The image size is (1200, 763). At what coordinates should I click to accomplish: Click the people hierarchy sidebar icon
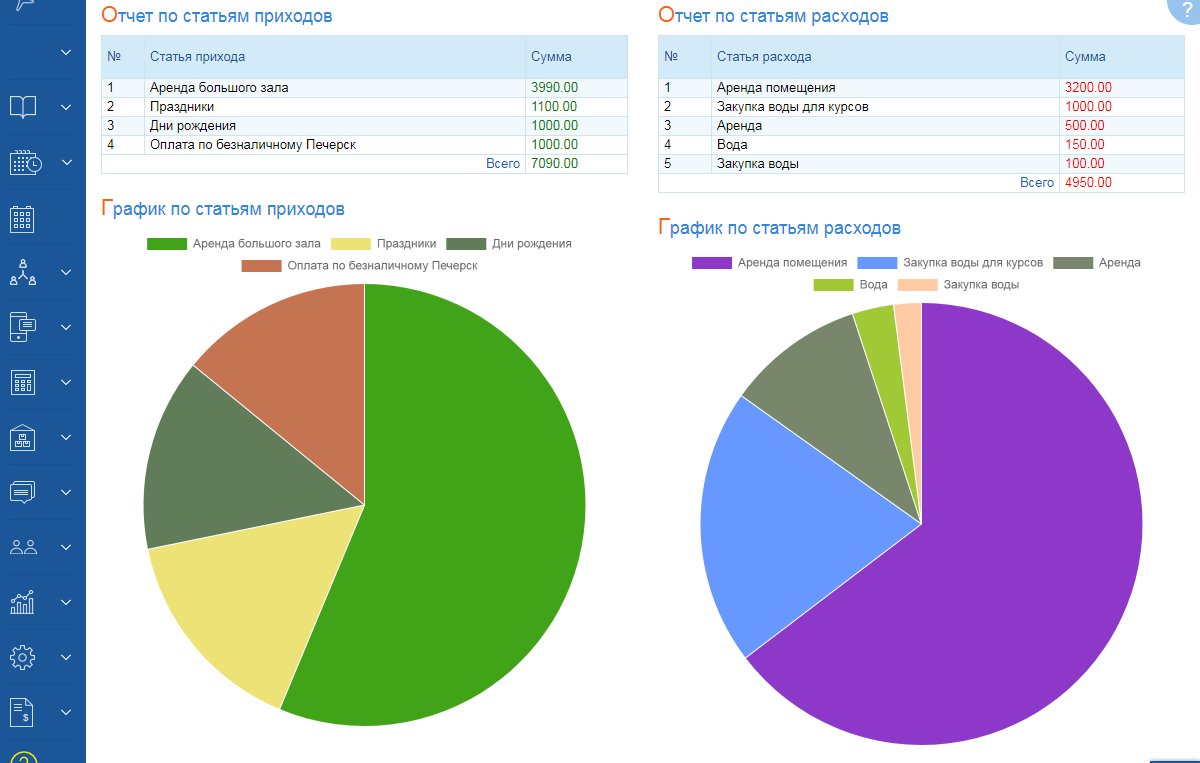23,273
